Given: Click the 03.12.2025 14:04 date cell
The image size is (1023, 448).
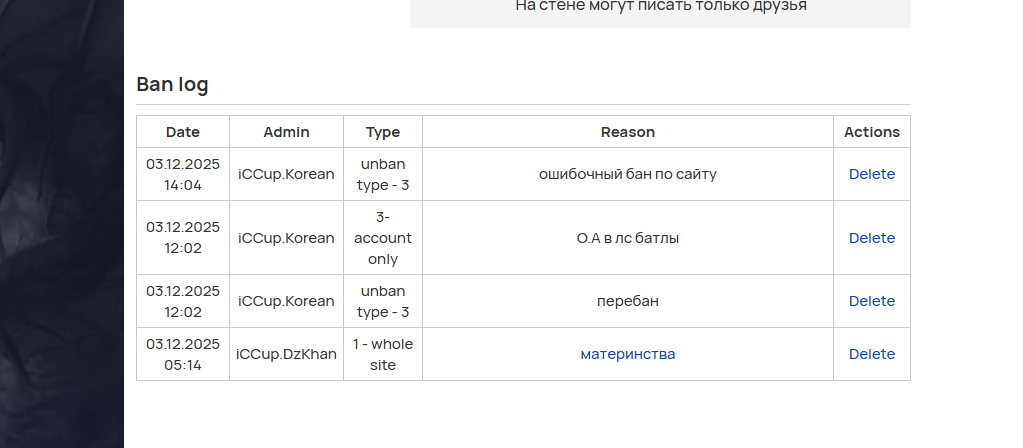Looking at the screenshot, I should [x=183, y=174].
